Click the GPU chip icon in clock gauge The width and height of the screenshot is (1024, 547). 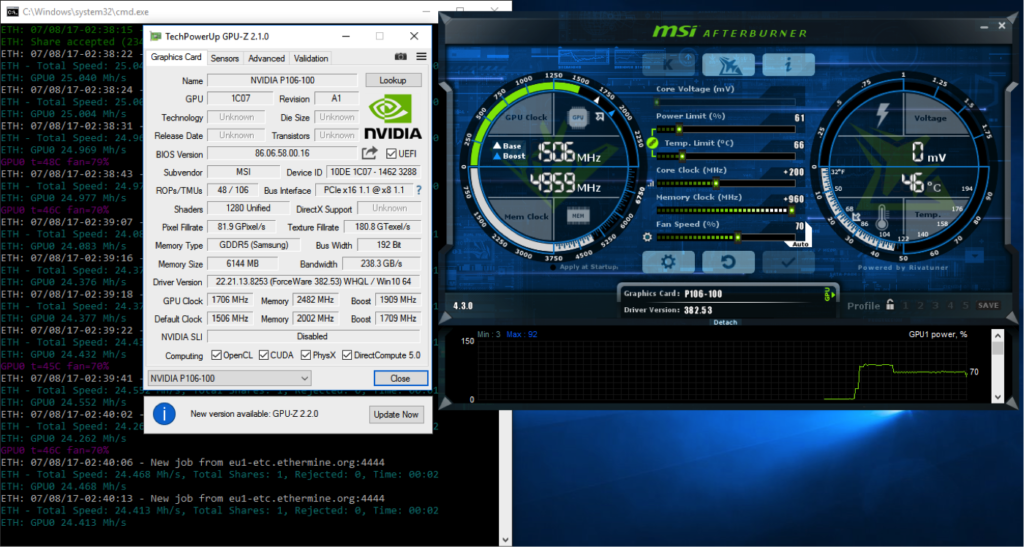tap(578, 117)
